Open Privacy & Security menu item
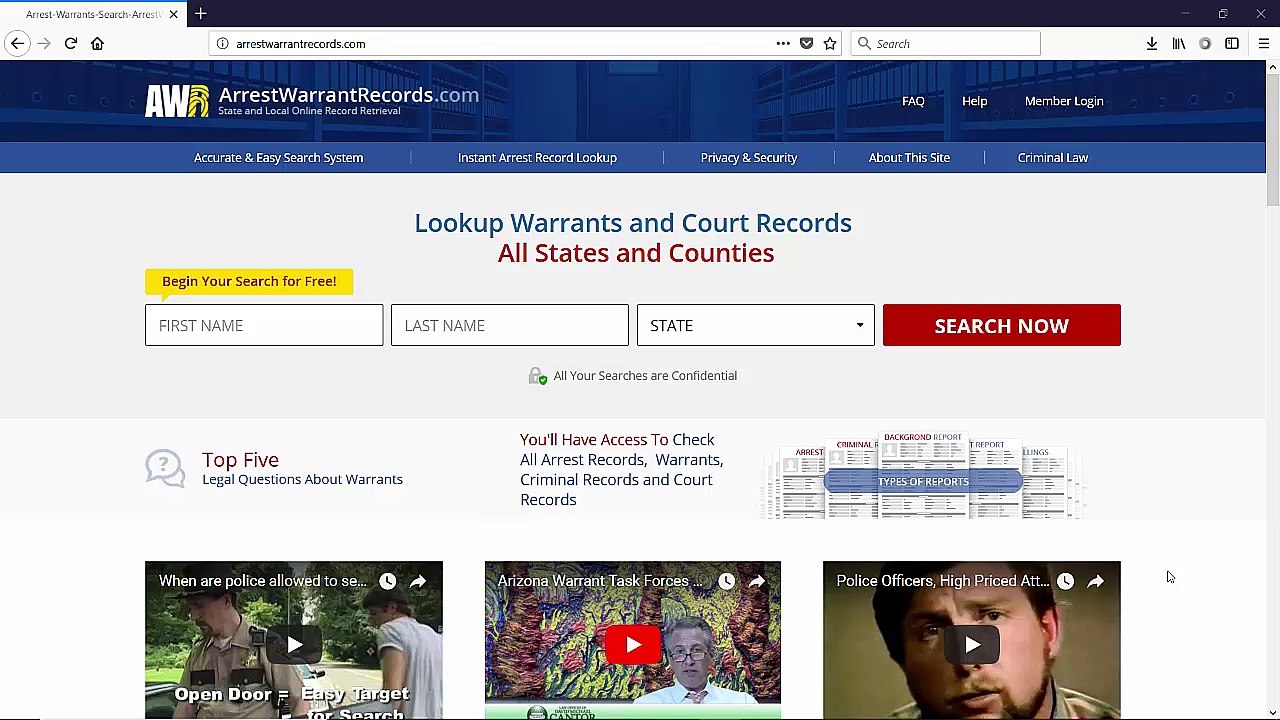1280x720 pixels. pyautogui.click(x=749, y=158)
